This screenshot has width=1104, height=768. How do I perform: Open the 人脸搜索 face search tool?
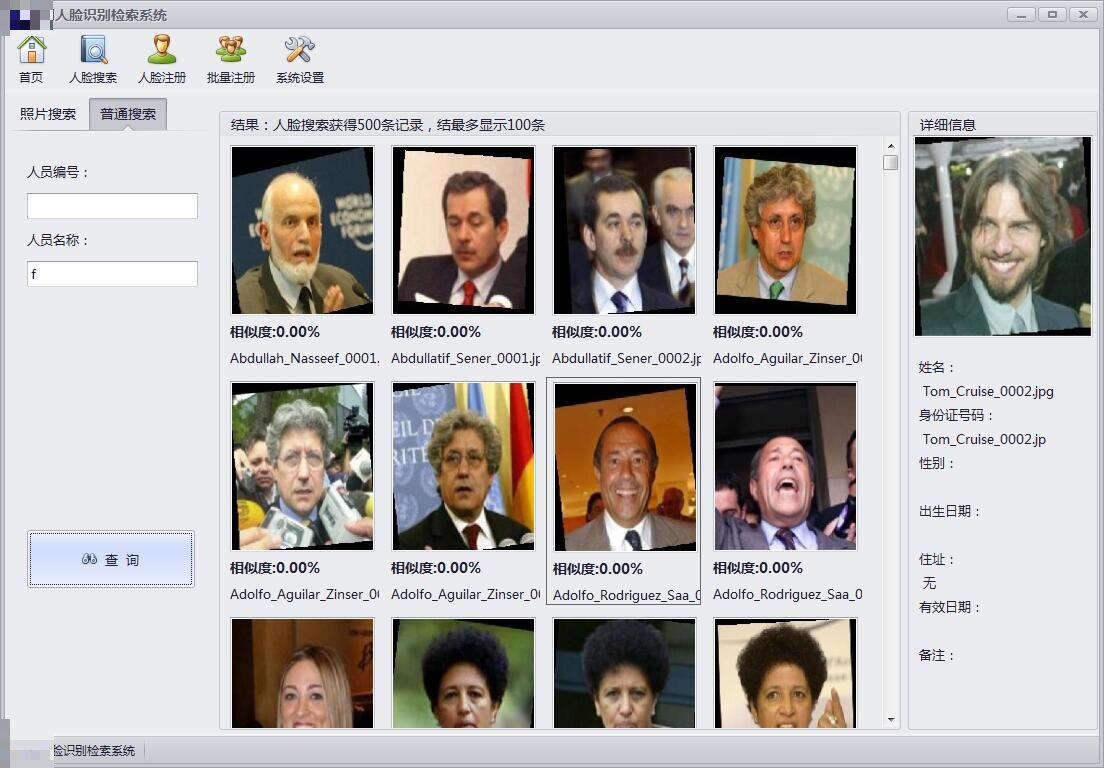point(93,58)
